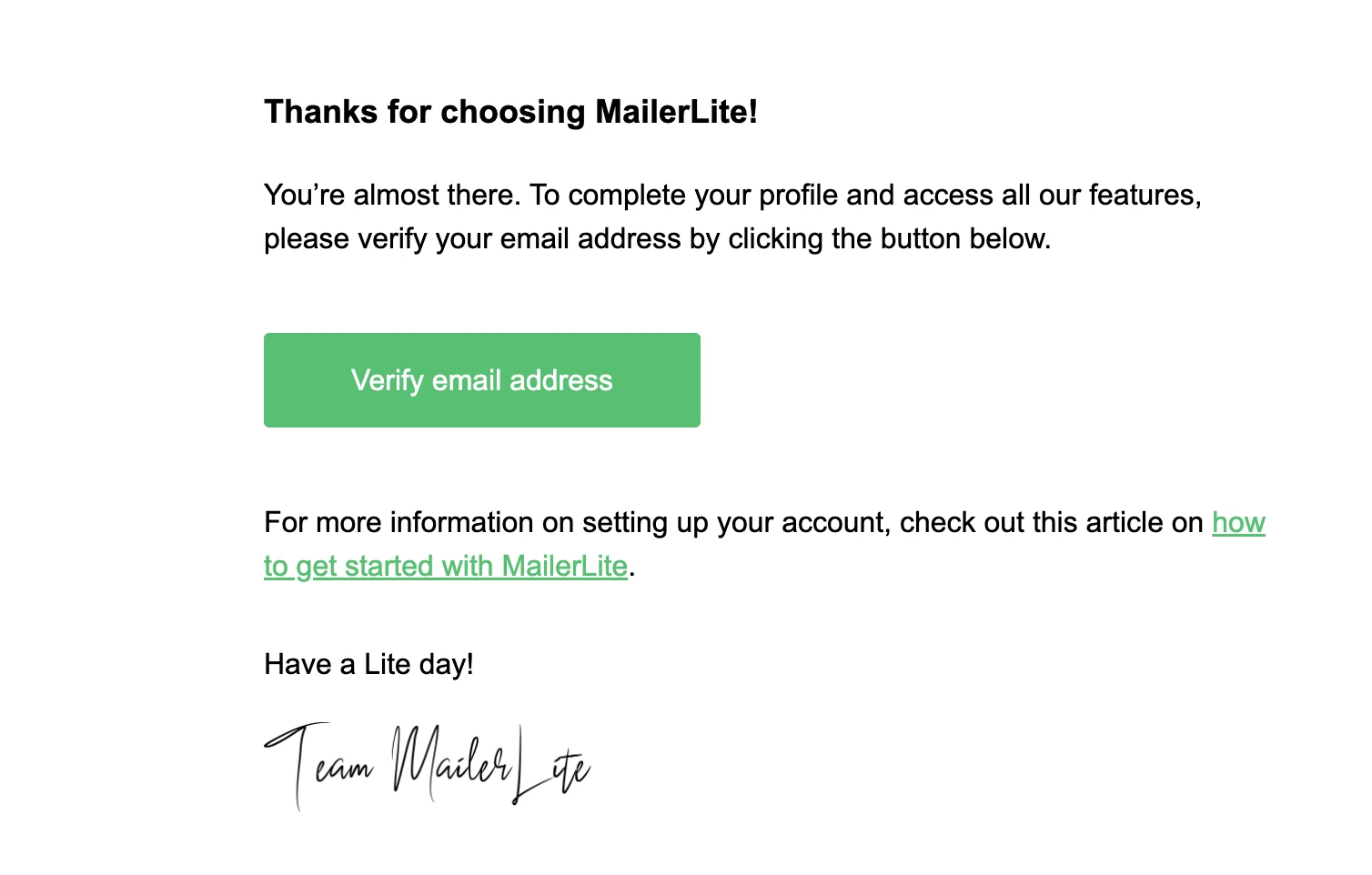Click the word "how" in green link

click(x=1238, y=523)
